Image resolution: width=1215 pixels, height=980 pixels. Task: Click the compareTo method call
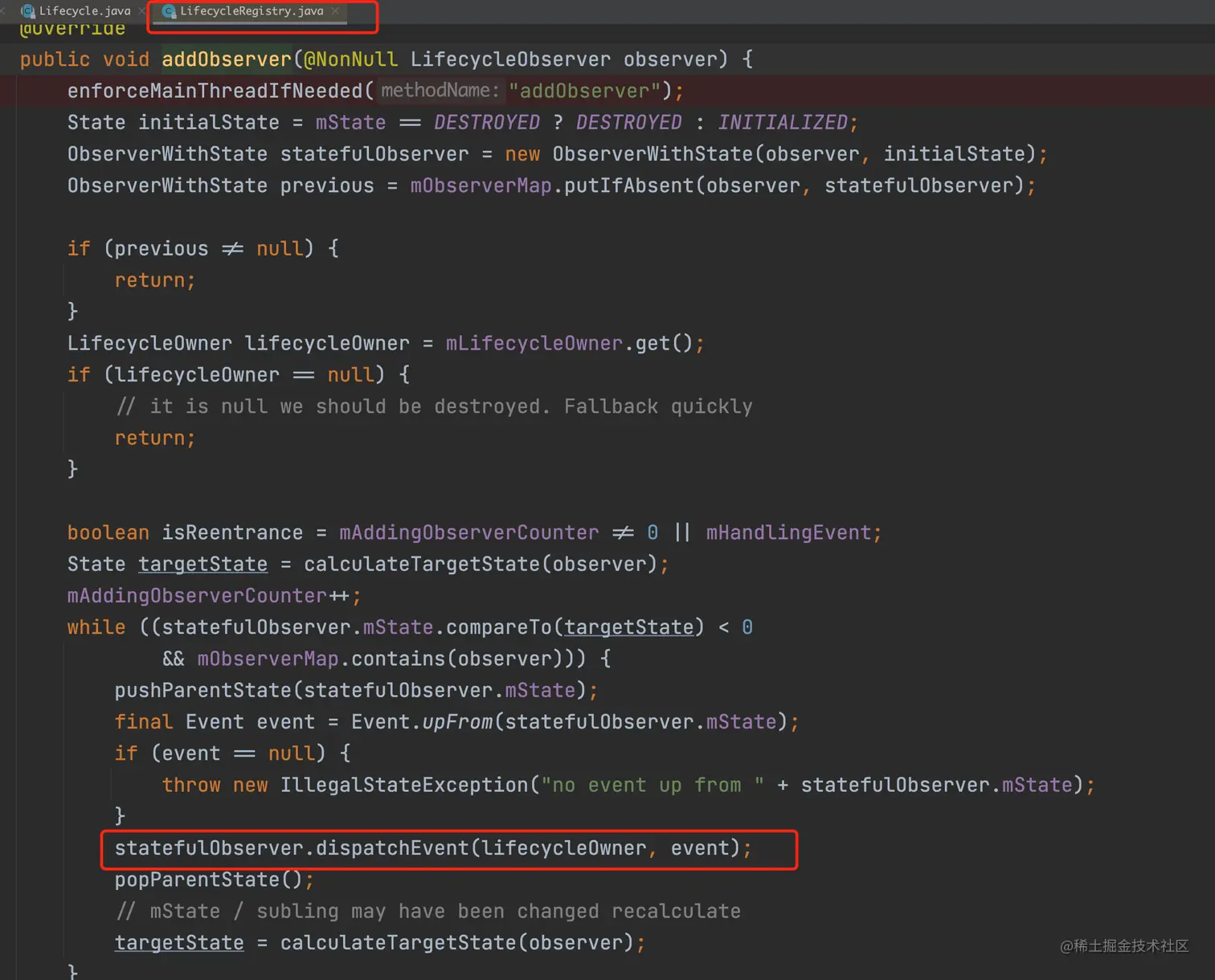pyautogui.click(x=499, y=627)
